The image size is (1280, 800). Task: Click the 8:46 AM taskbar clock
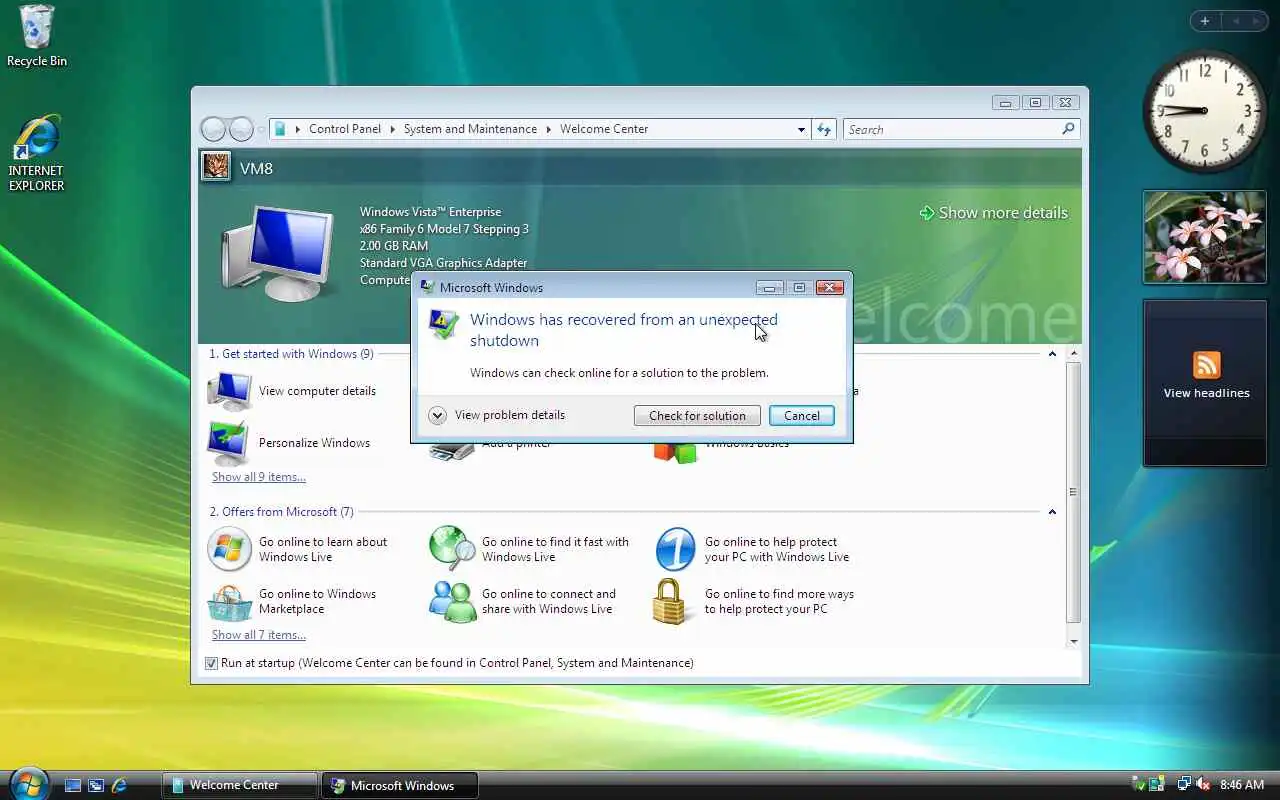1242,785
